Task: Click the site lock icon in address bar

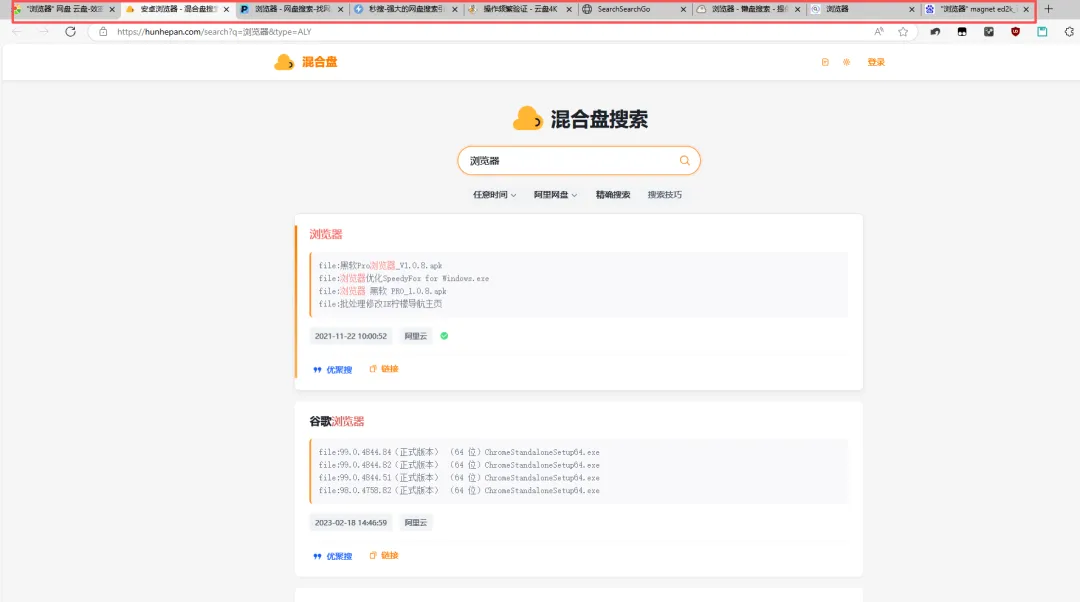Action: pos(103,32)
